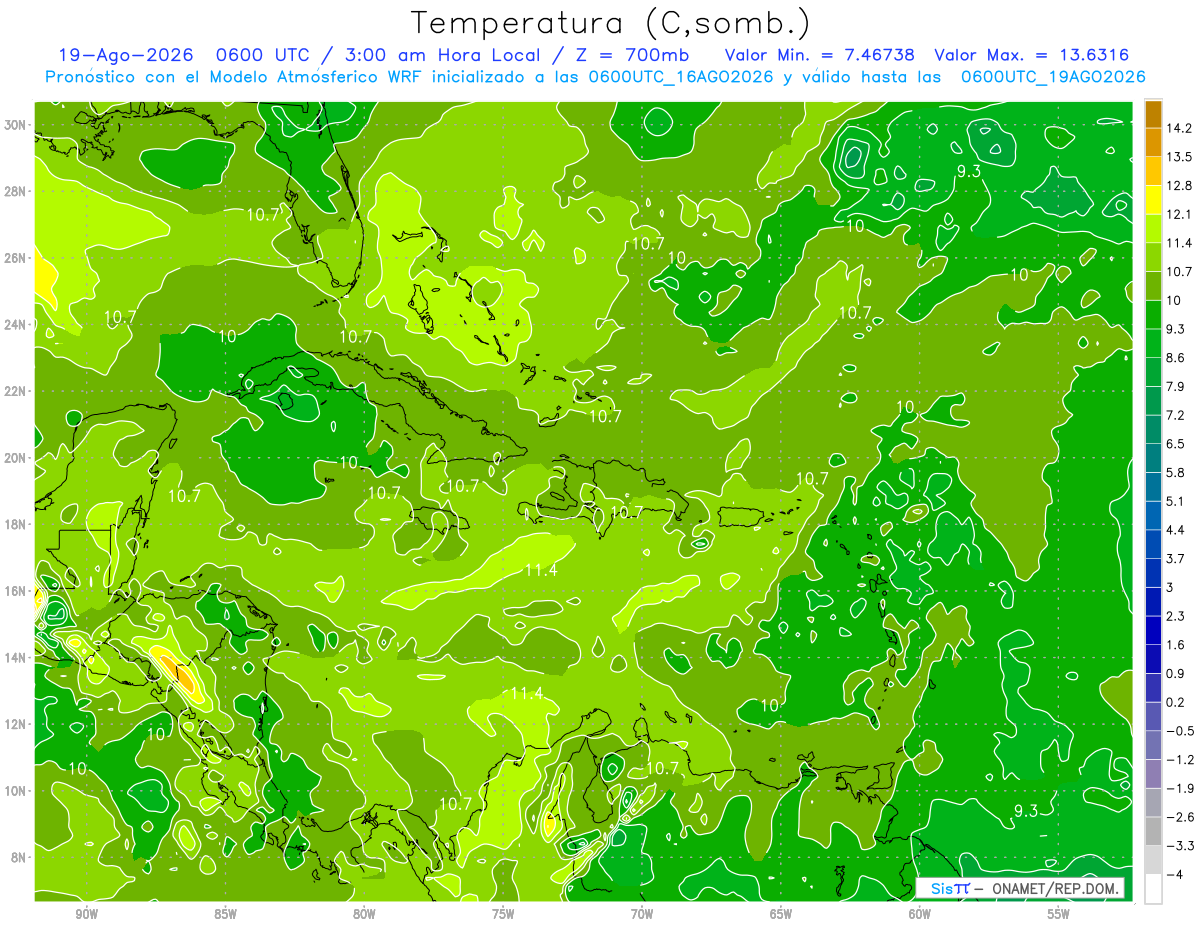Click the "-2.6" value on the color scale
Viewport: 1200px width, 927px height.
(1180, 817)
